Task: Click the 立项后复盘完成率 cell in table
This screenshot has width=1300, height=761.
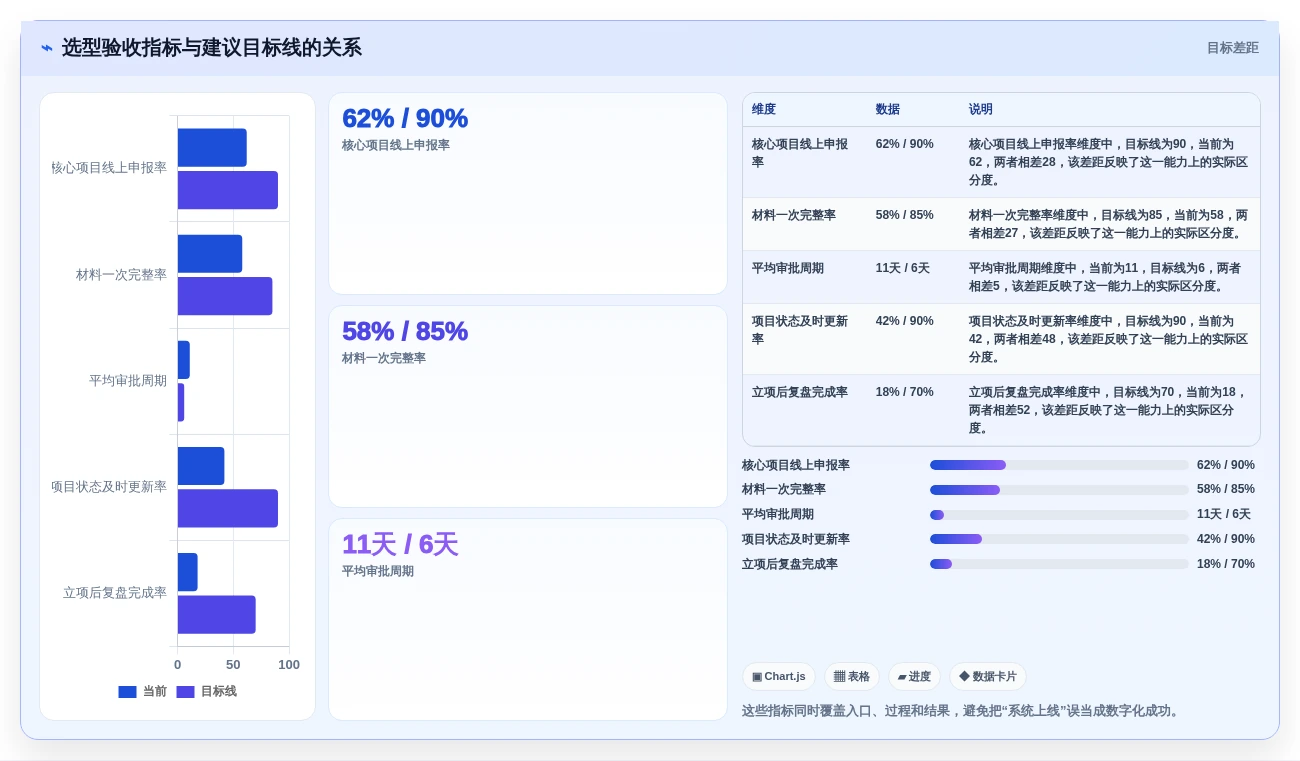Action: 804,410
